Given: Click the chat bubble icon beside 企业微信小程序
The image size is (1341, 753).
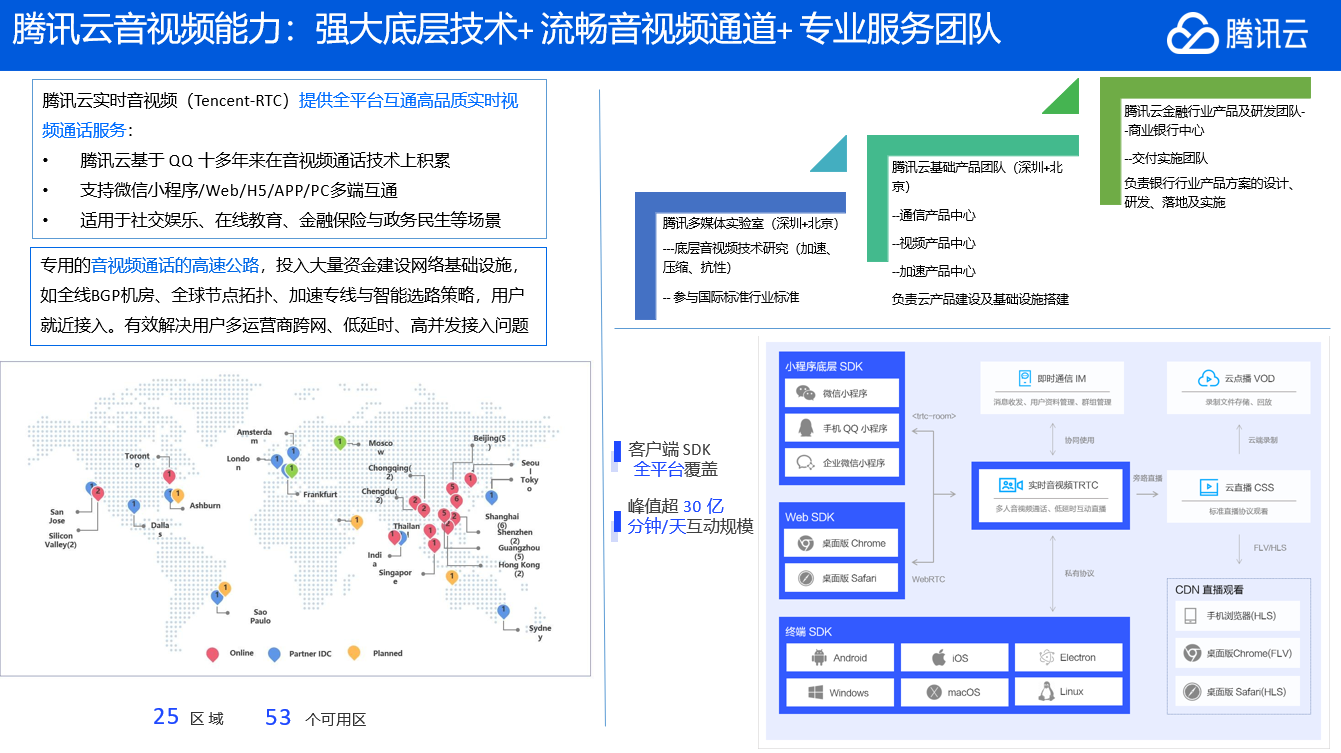Looking at the screenshot, I should [x=805, y=463].
